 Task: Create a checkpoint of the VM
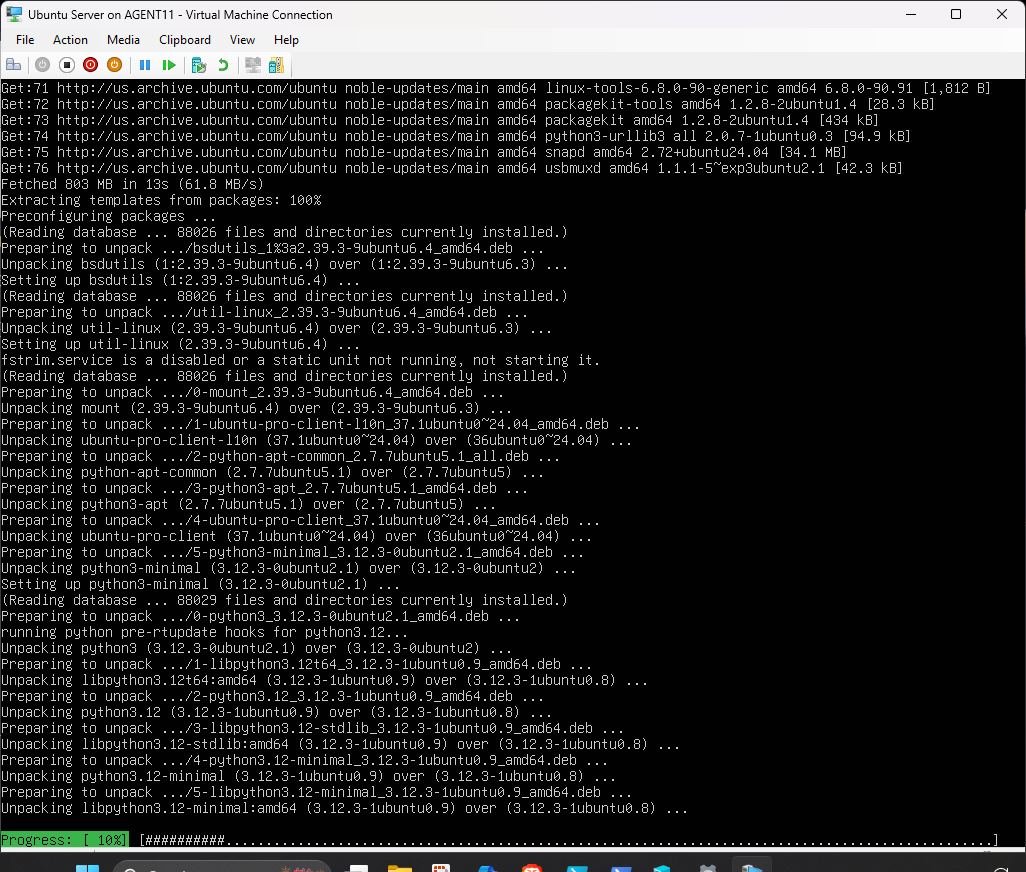pos(199,65)
